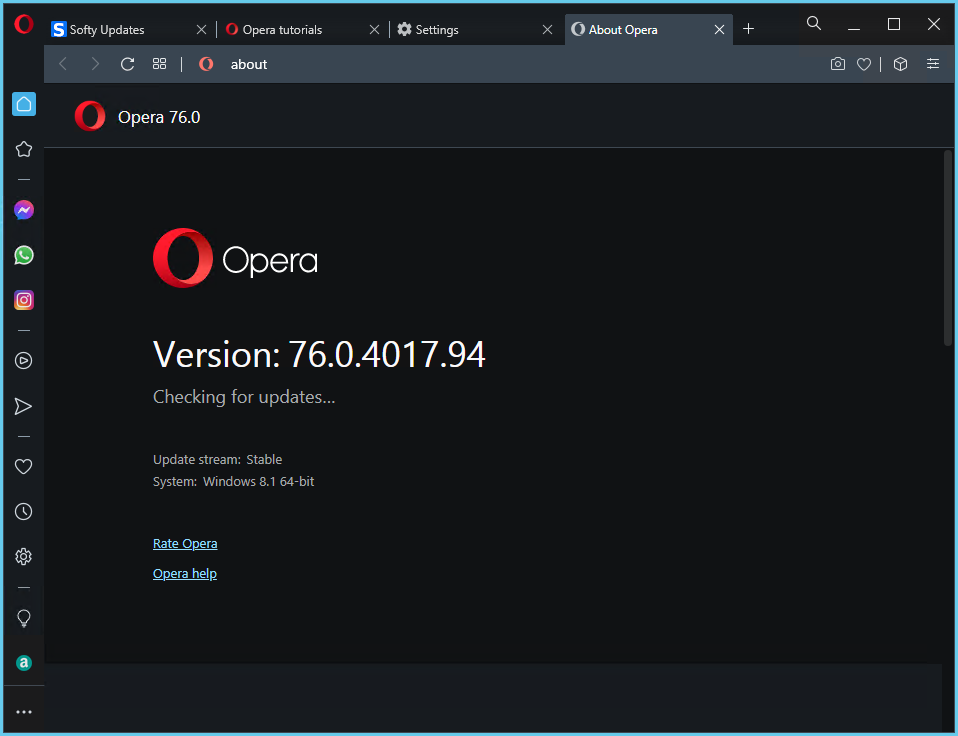Open Facebook Messenger in the sidebar
958x736 pixels.
click(24, 210)
